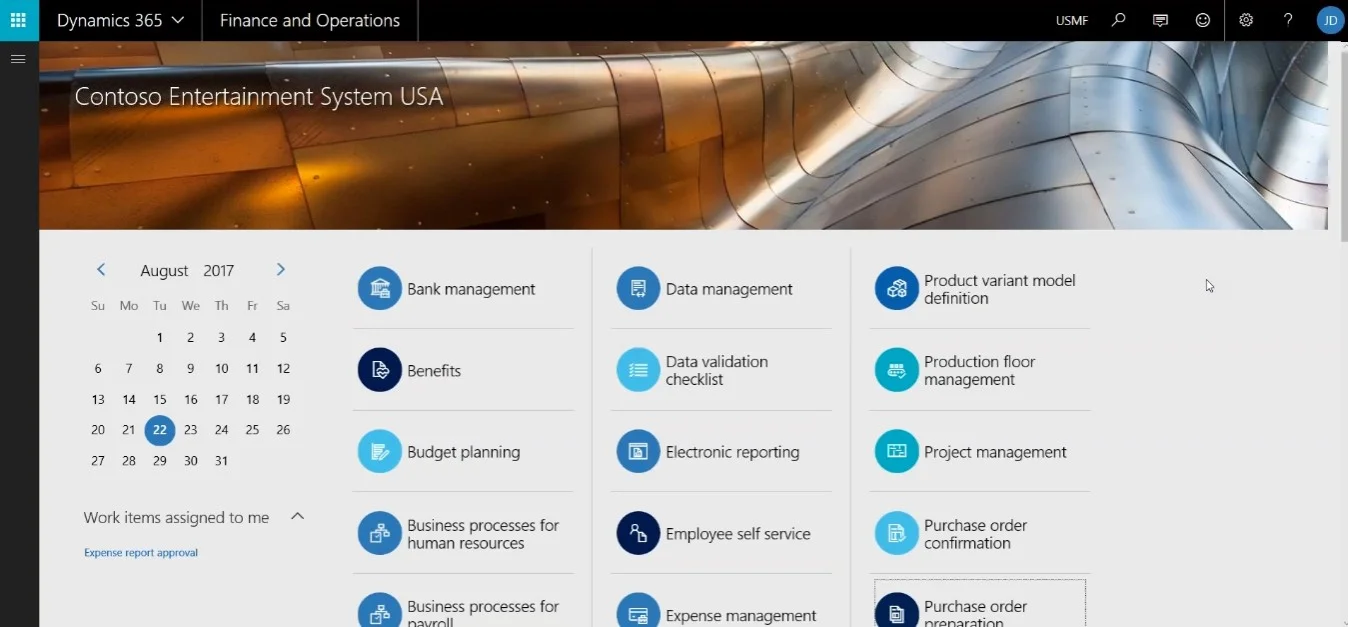The width and height of the screenshot is (1348, 627).
Task: Click the Data management workspace icon
Action: (x=638, y=289)
